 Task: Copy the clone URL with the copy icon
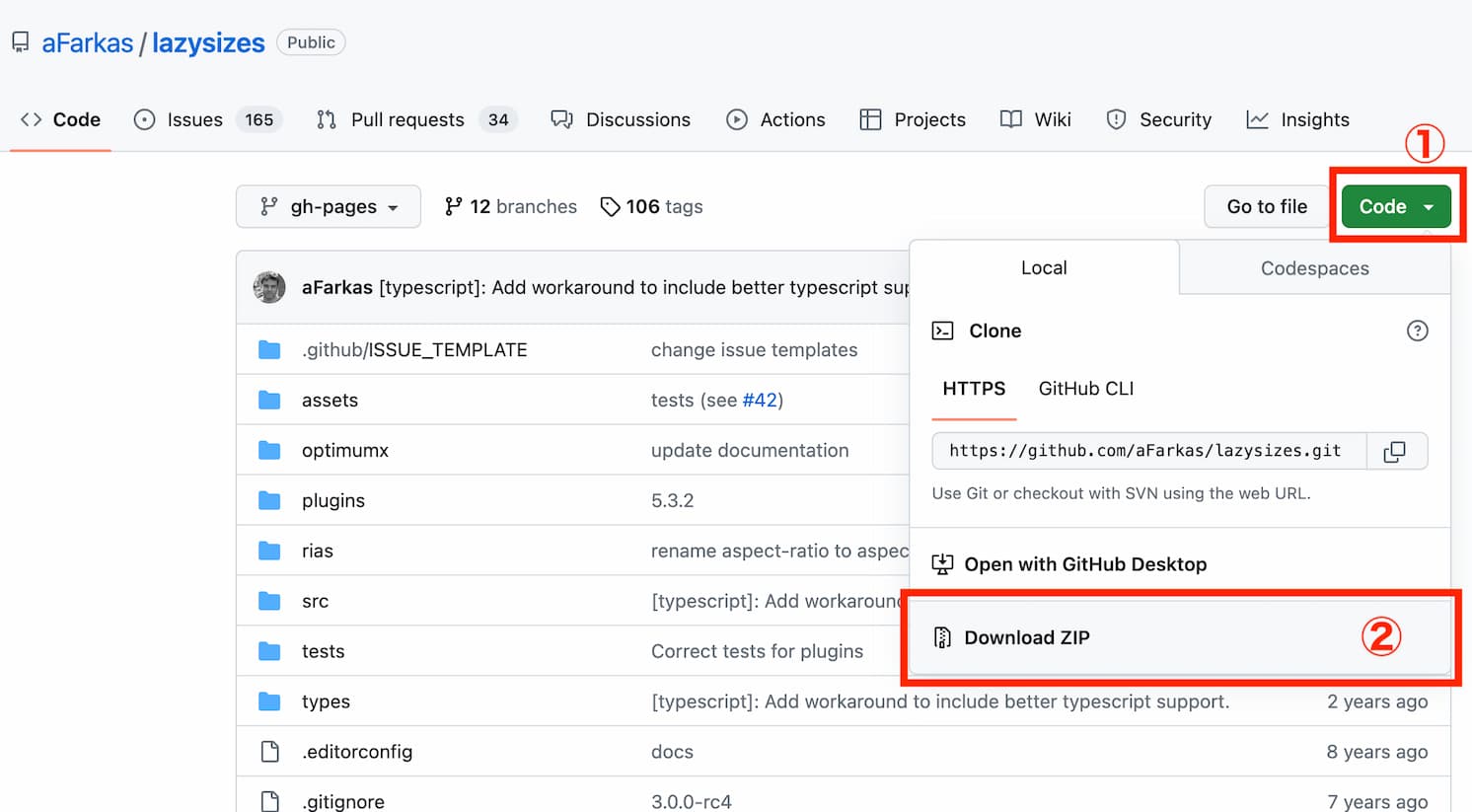(1395, 451)
